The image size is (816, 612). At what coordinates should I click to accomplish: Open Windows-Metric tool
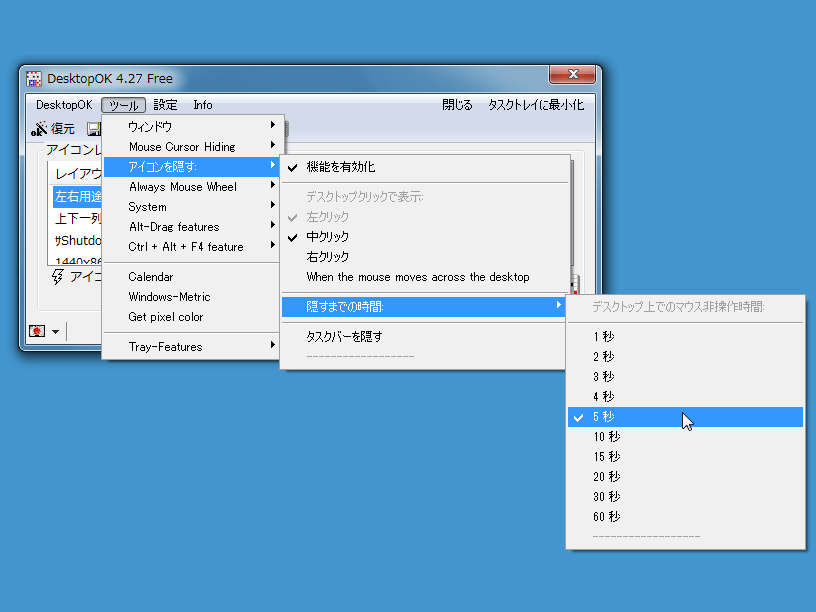point(192,297)
